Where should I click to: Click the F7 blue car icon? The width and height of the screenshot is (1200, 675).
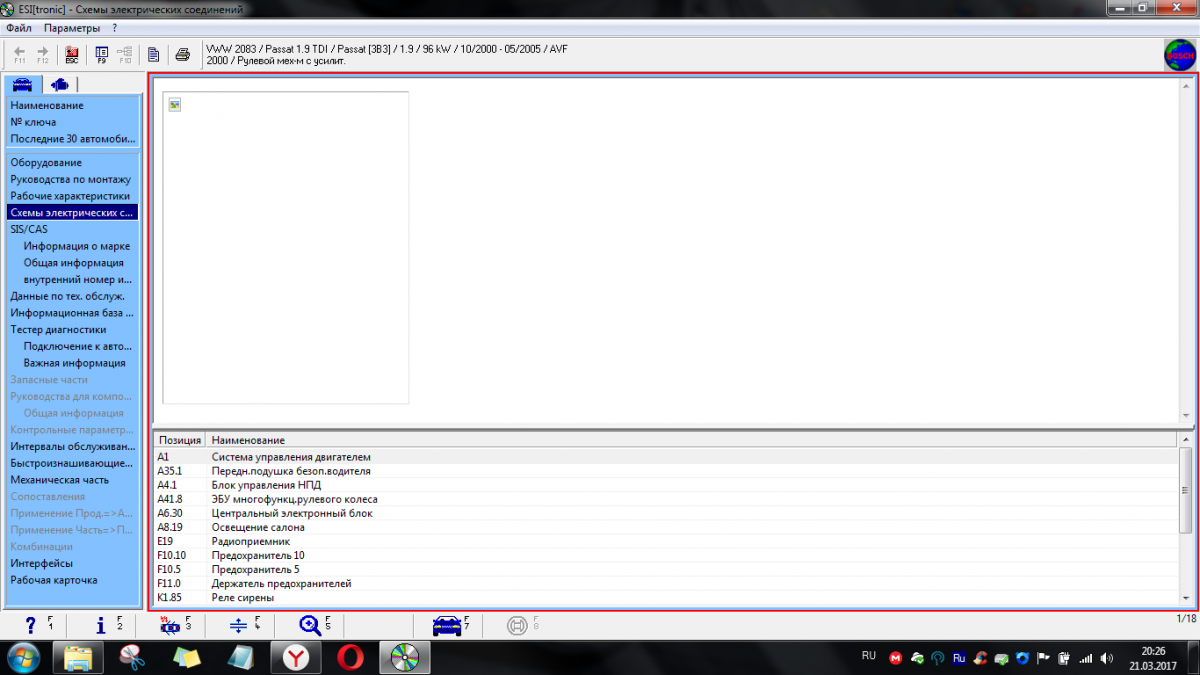click(447, 626)
